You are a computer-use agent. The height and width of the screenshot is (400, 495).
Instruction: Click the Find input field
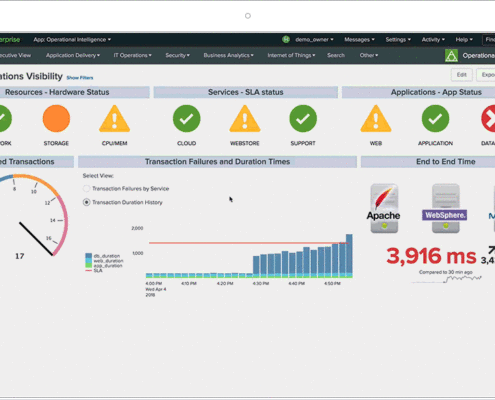(489, 40)
